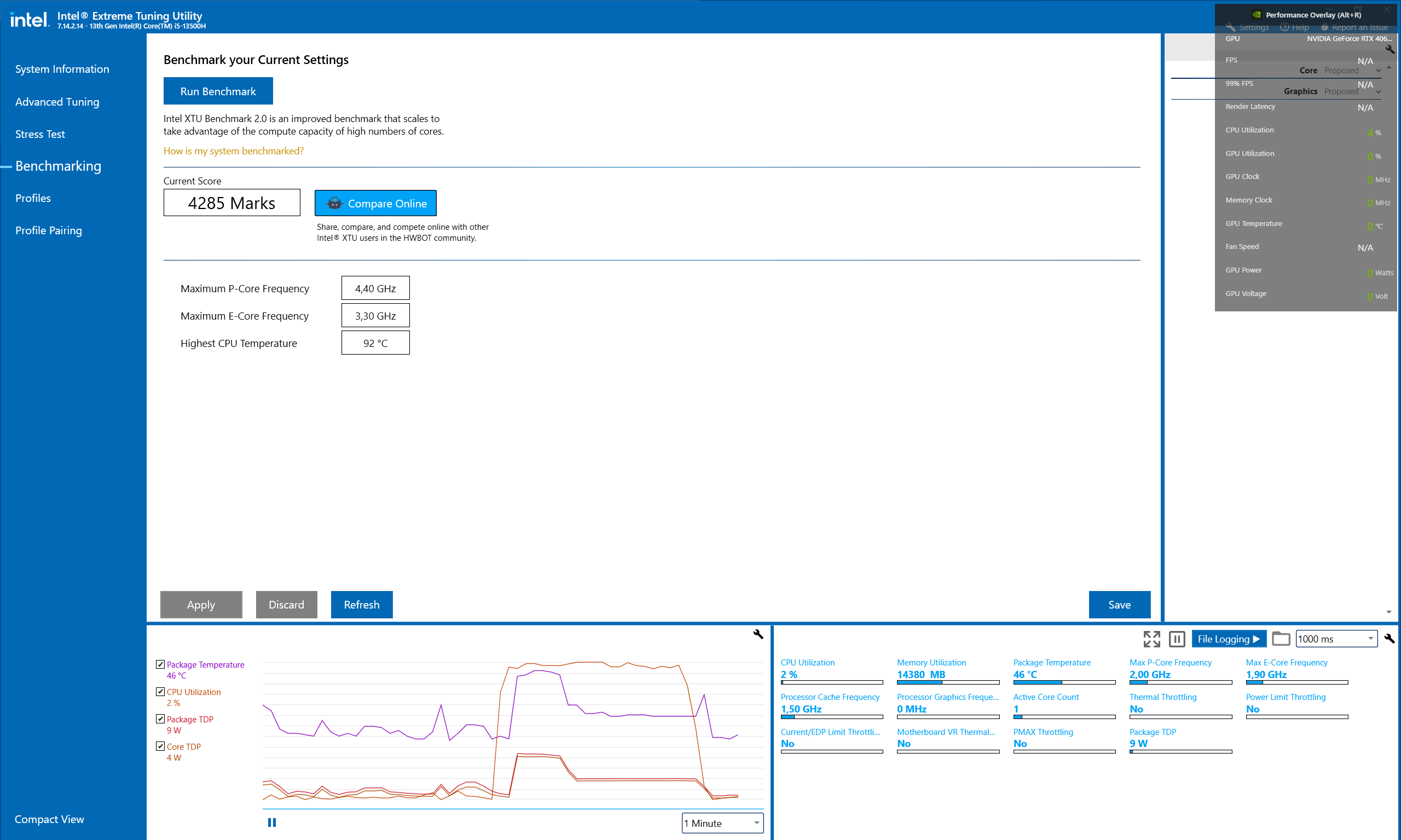Image resolution: width=1401 pixels, height=840 pixels.
Task: Go to Advanced Tuning
Action: point(57,102)
